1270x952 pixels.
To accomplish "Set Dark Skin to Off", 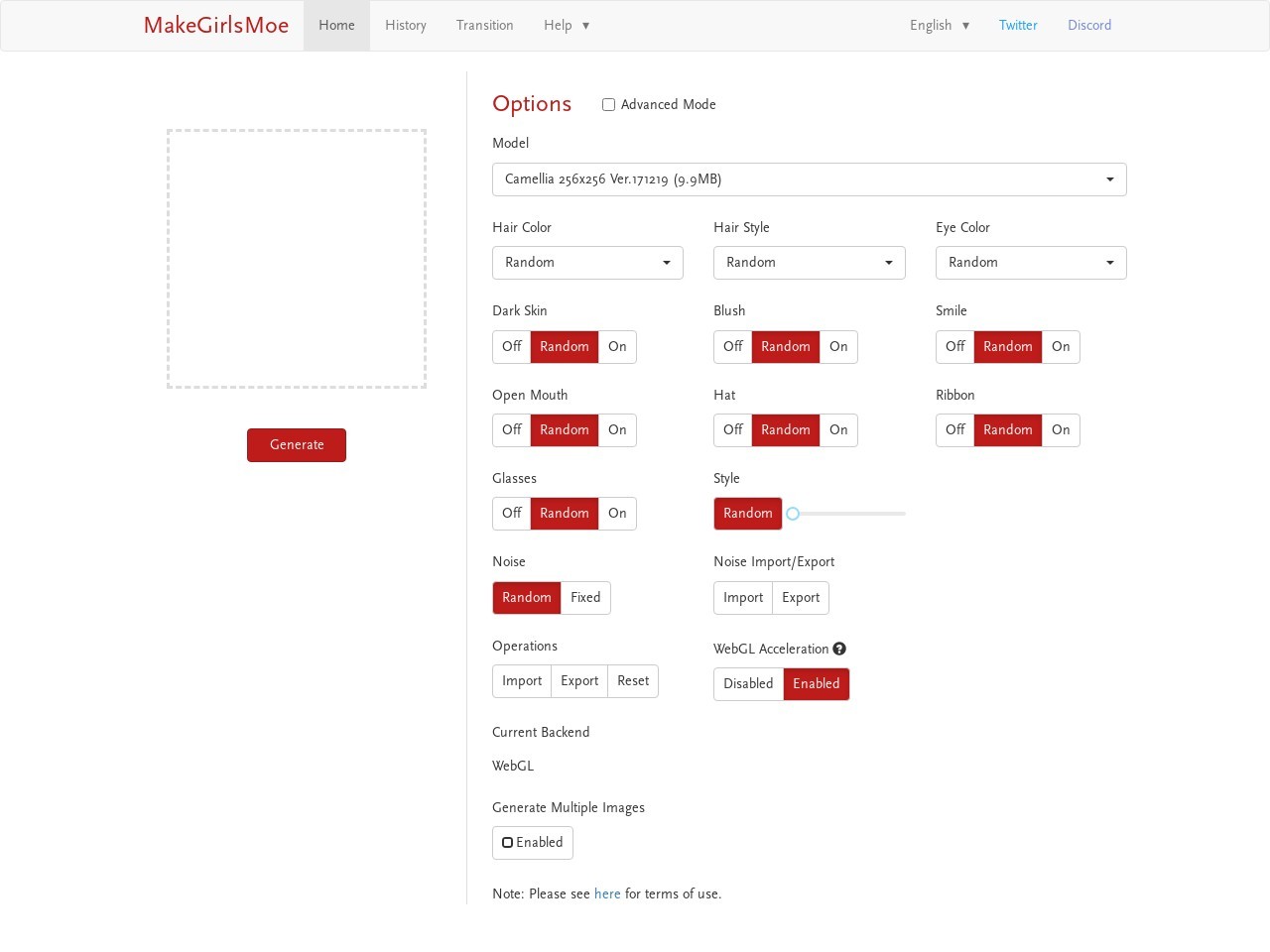I will tap(511, 347).
